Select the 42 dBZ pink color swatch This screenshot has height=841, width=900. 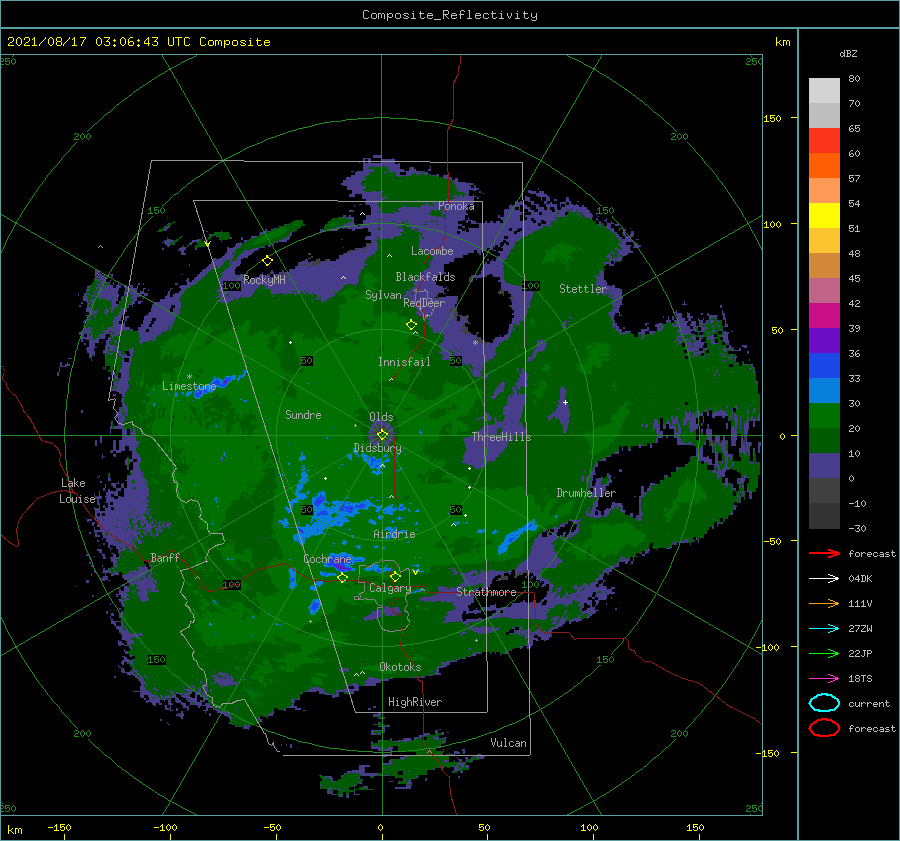pos(824,290)
